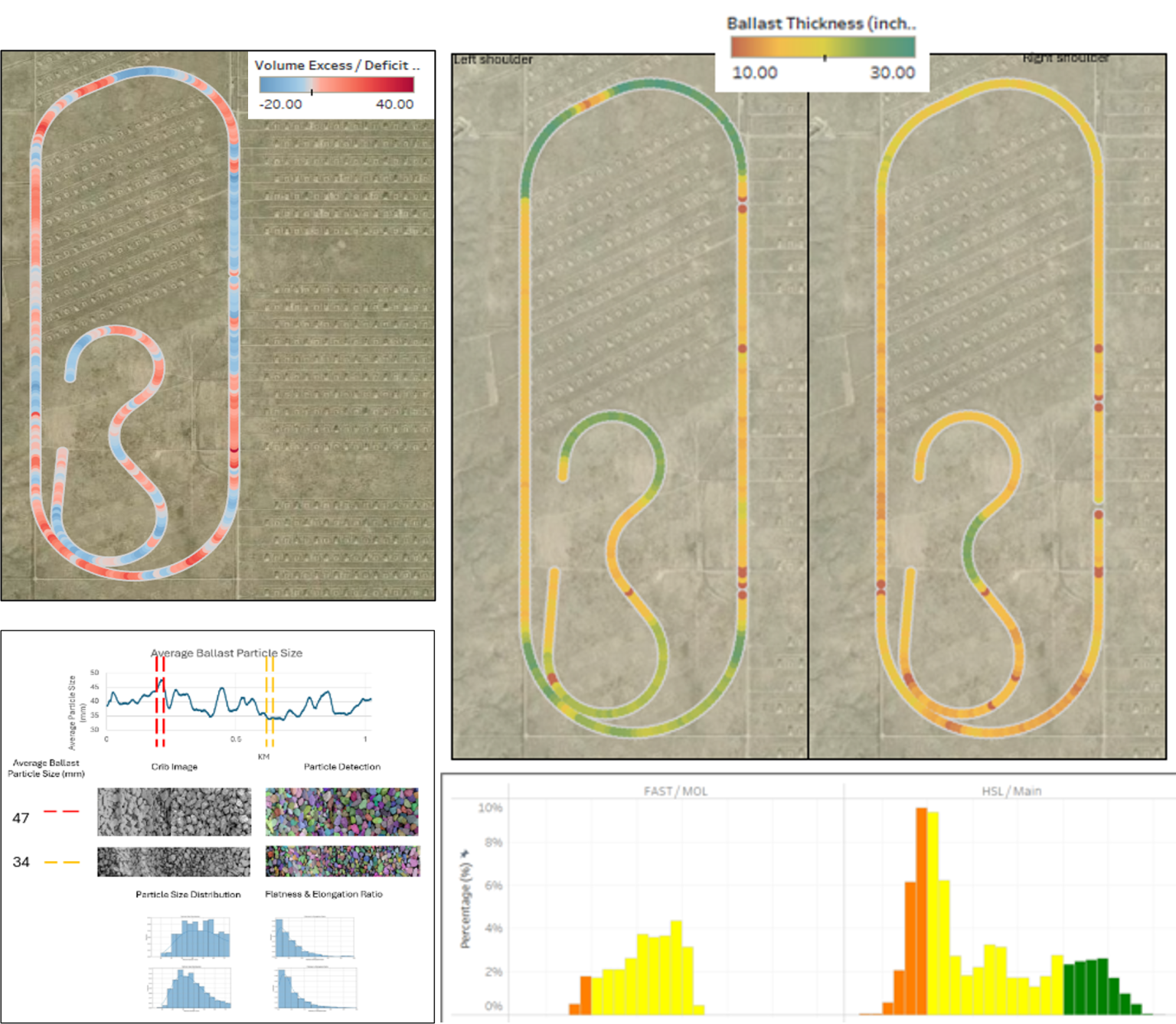
Task: Click the Particle Size Distribution label
Action: [x=188, y=894]
